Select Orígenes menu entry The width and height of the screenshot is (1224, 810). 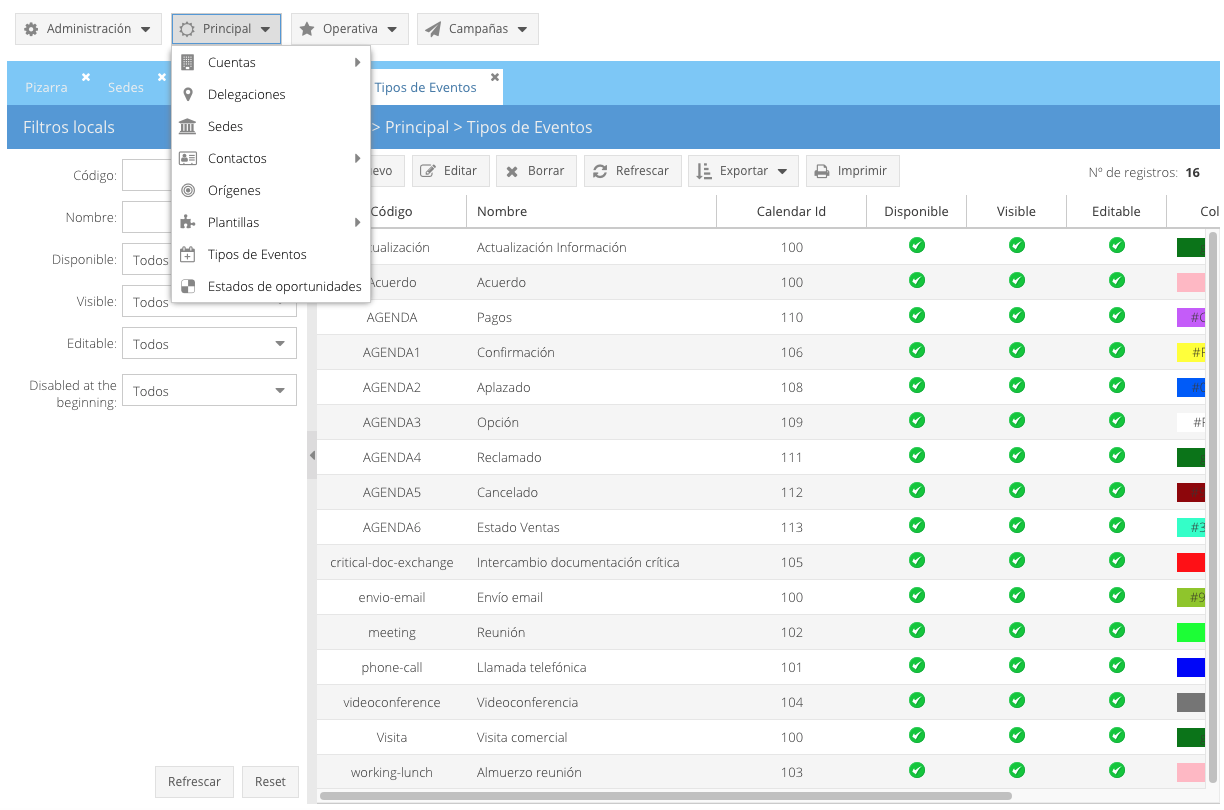tap(271, 190)
